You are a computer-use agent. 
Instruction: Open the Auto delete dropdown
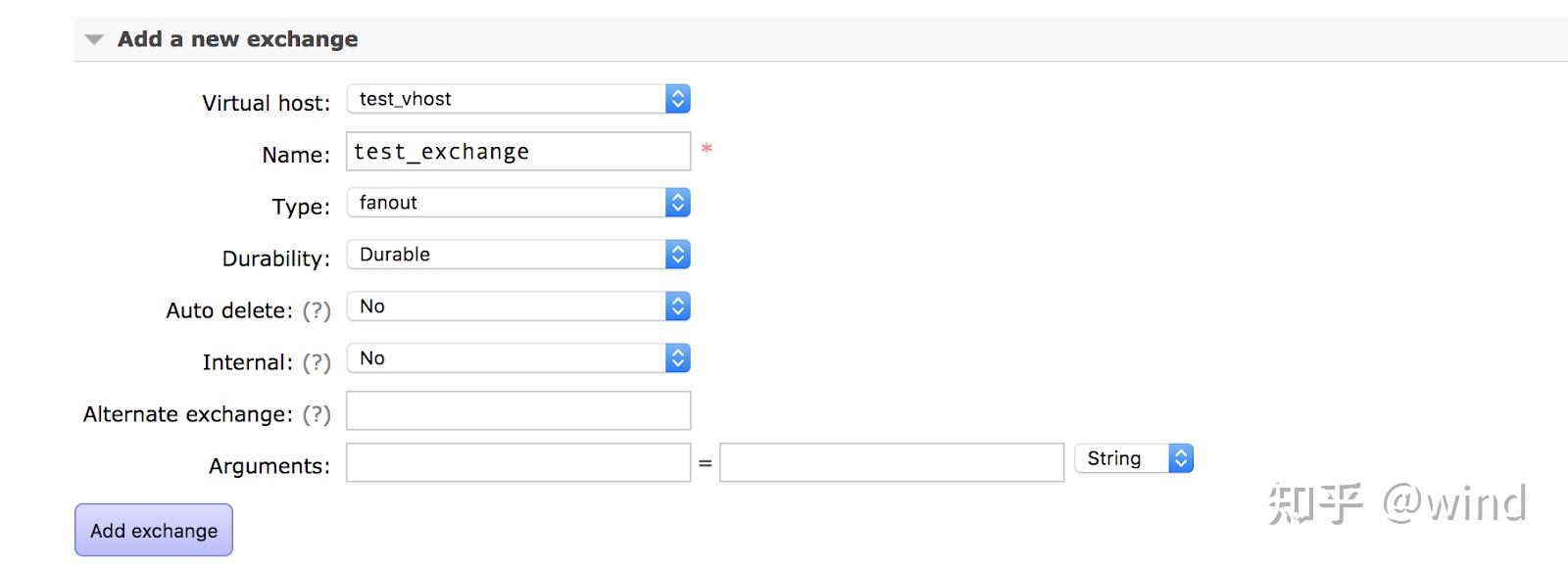517,307
